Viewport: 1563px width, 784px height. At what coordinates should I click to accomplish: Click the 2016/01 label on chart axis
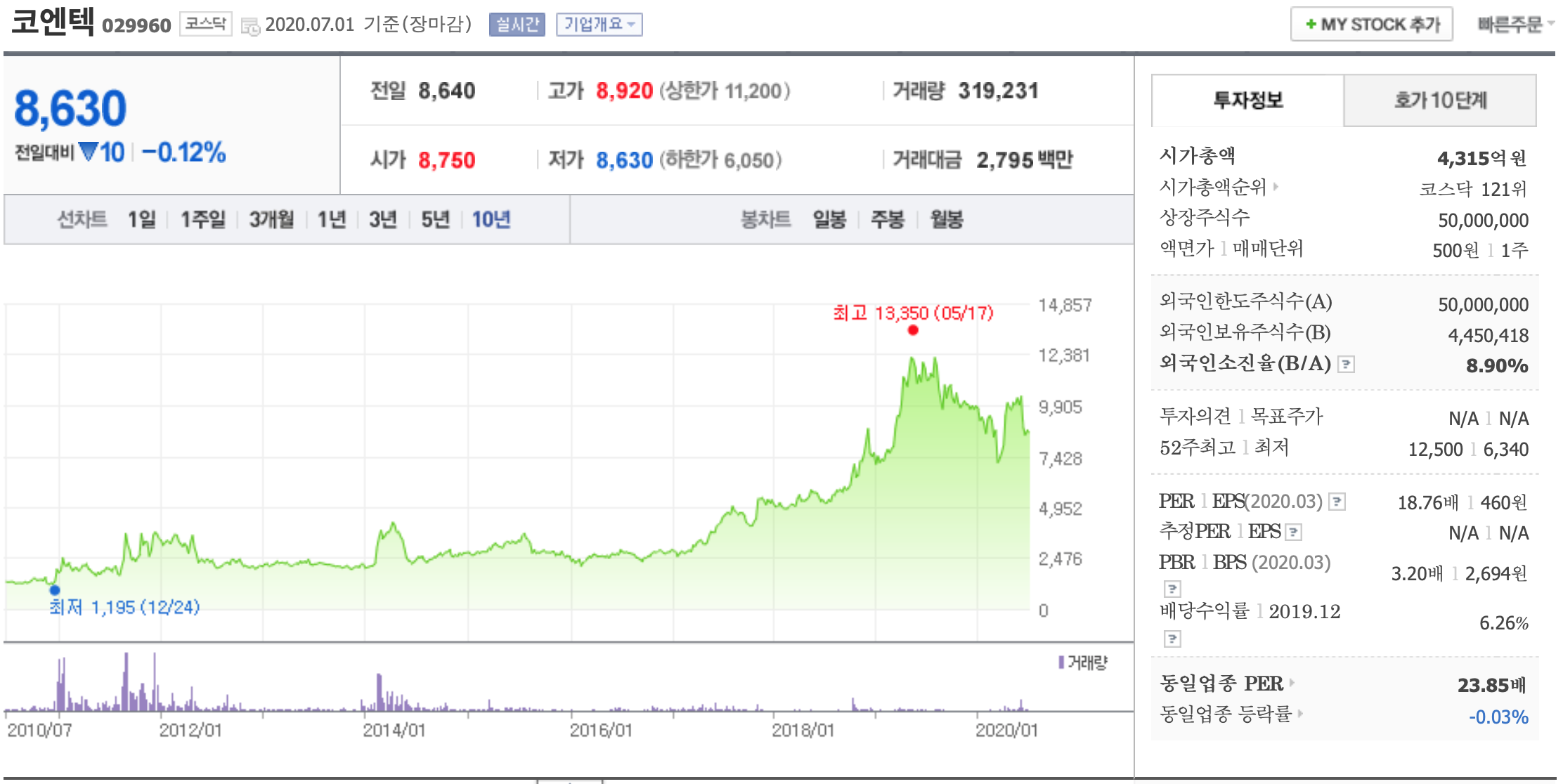(x=601, y=731)
